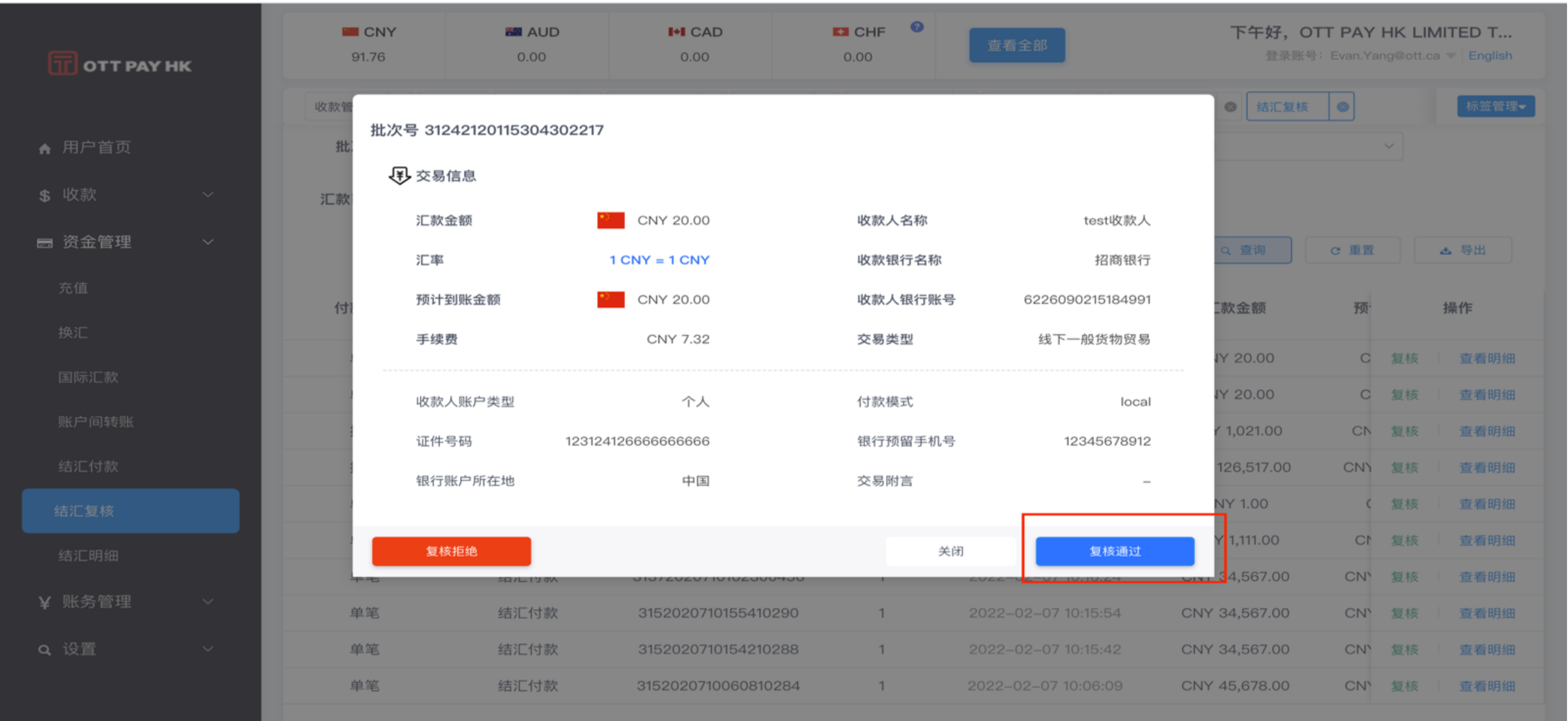
Task: Click 查看明细 for batch 3152020710154210288
Action: [1487, 650]
